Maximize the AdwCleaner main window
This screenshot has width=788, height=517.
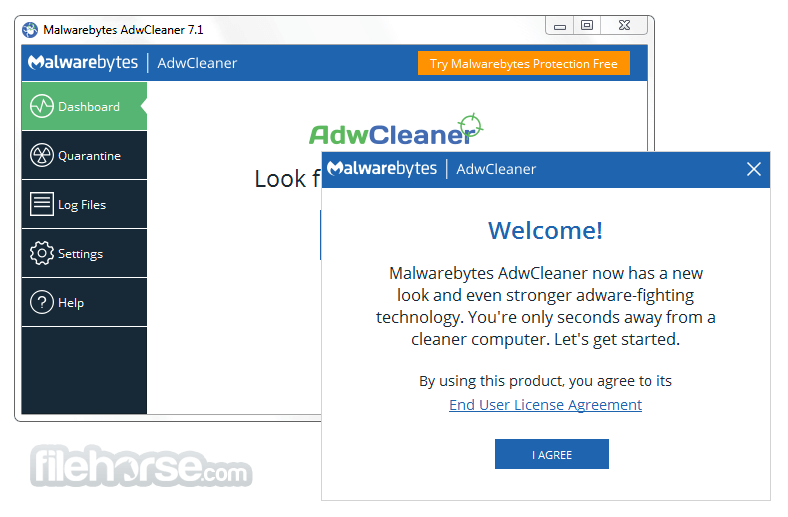click(587, 25)
